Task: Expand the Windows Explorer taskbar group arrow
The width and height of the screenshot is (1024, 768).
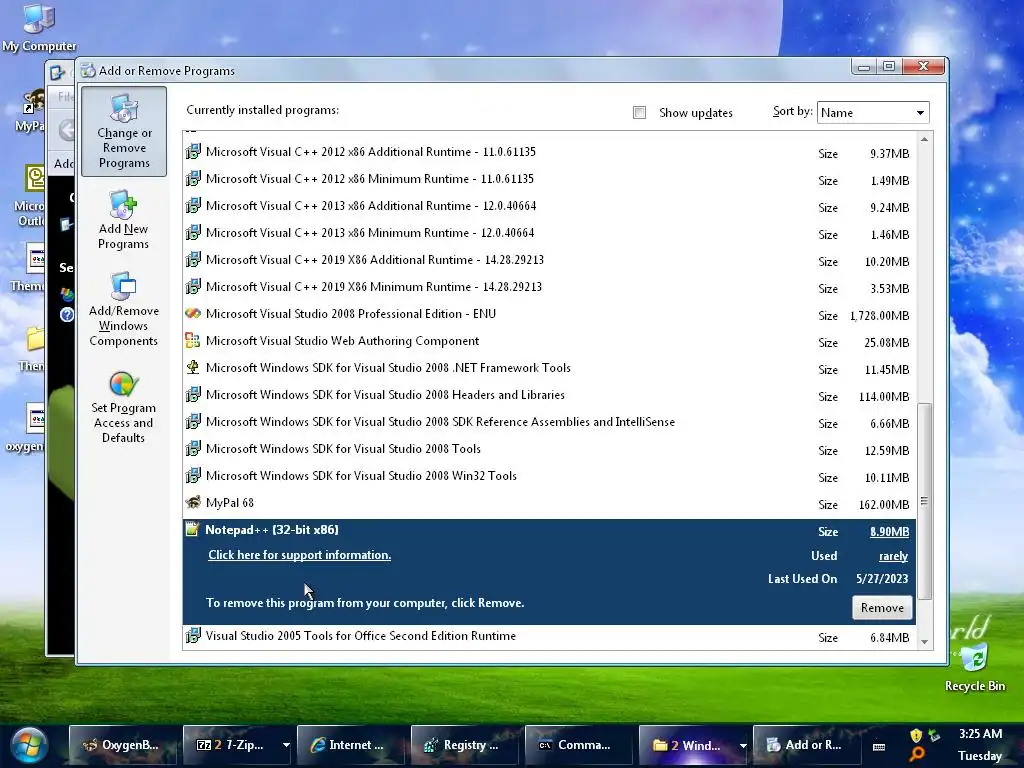Action: [743, 745]
